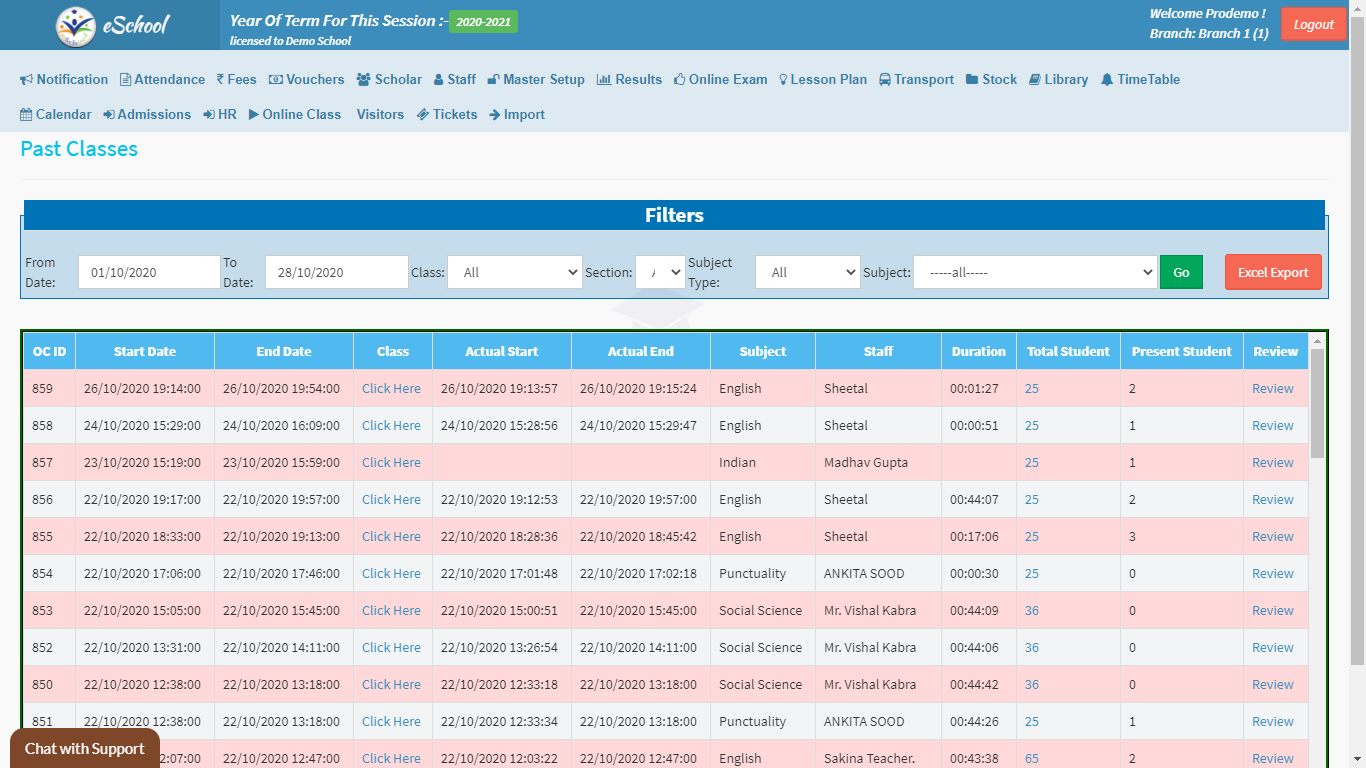
Task: Click the Transport bus icon
Action: click(x=886, y=80)
